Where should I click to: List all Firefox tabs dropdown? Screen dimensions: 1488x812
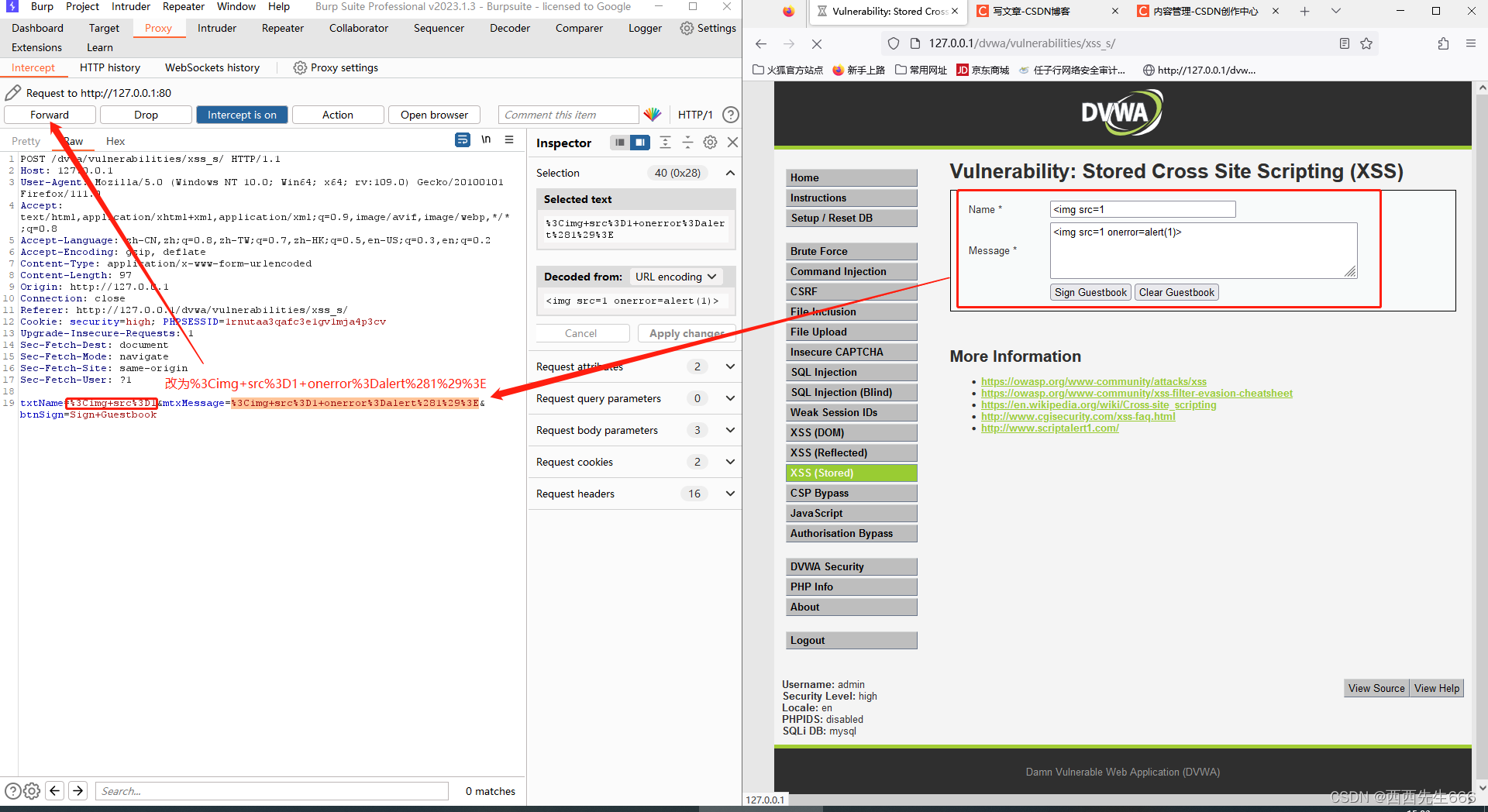(1336, 11)
